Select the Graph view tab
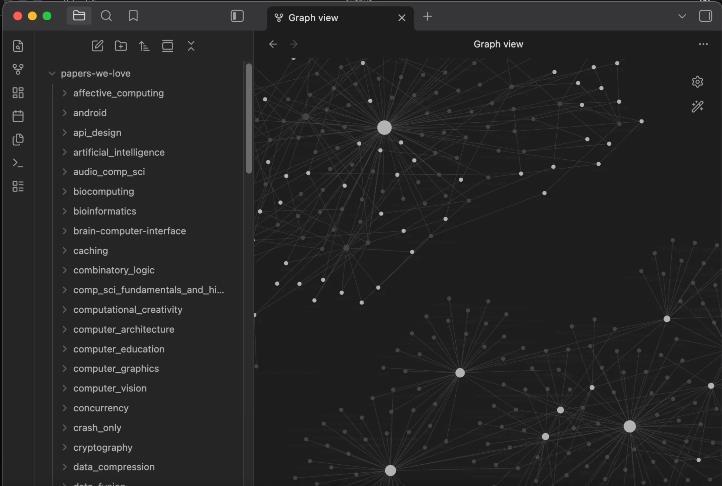 [x=333, y=17]
